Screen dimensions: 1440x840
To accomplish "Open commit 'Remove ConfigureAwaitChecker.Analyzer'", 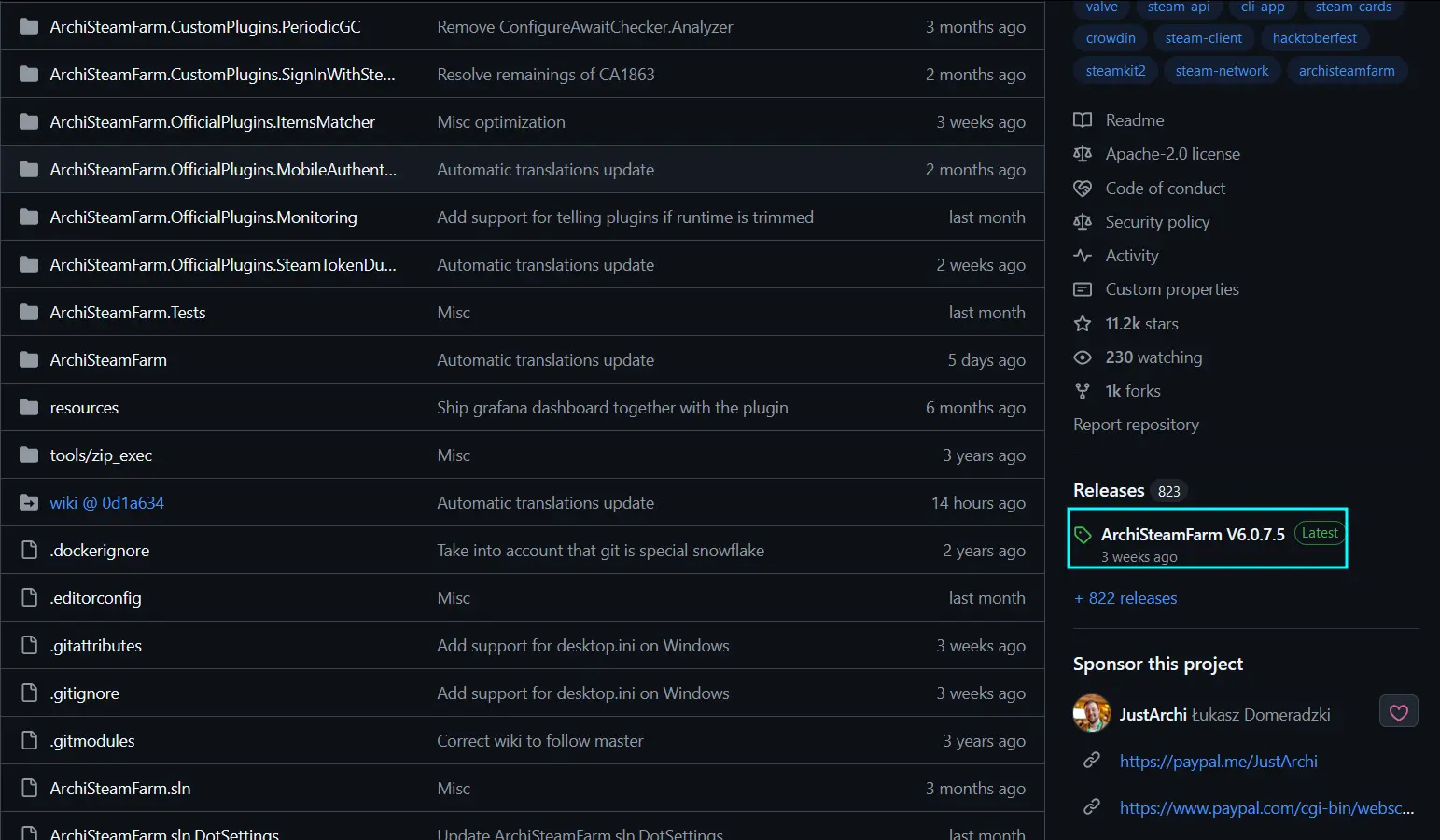I will 585,27.
